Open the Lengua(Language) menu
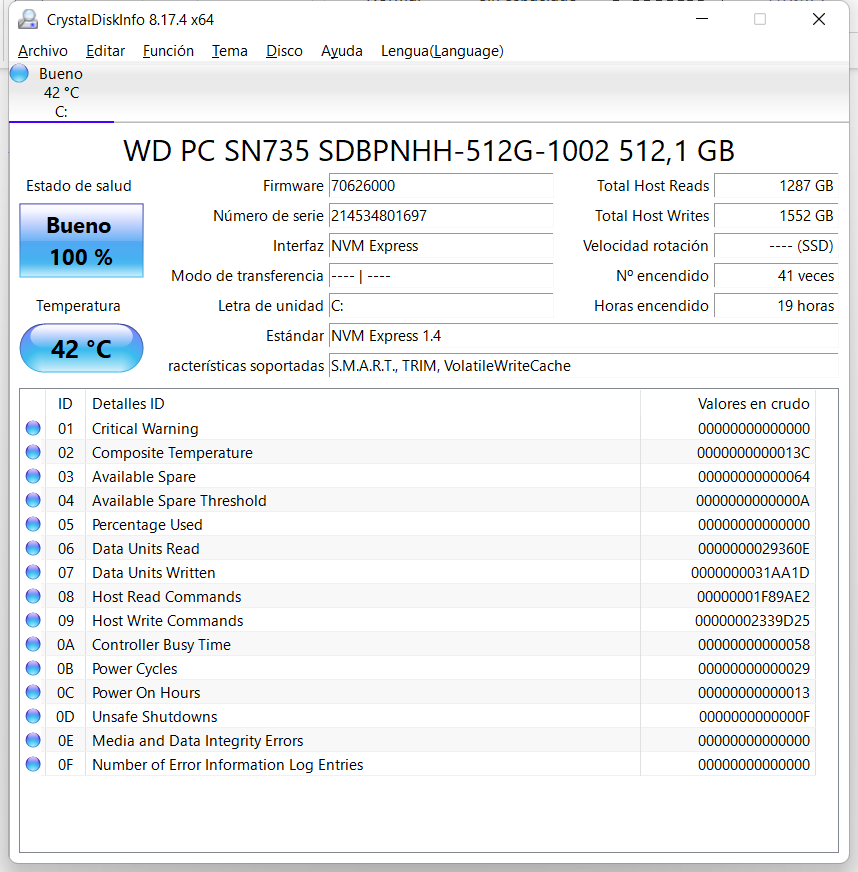This screenshot has height=872, width=858. click(442, 51)
